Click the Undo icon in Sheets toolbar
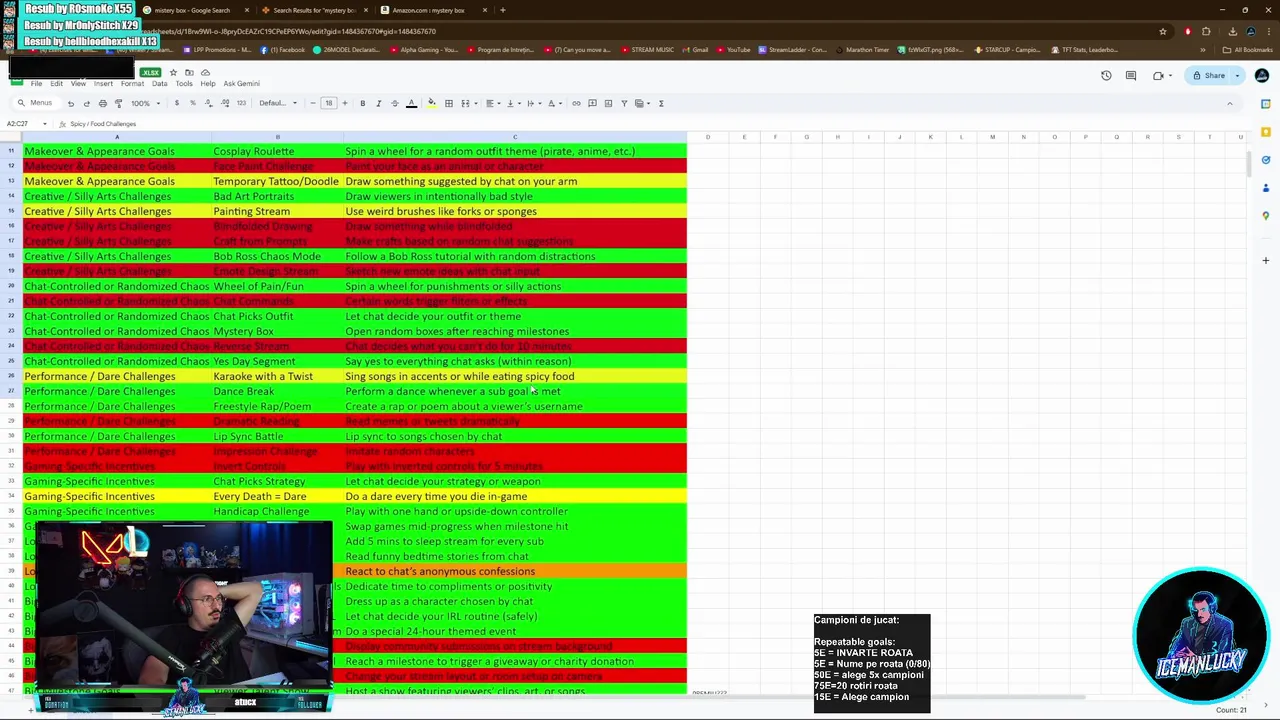The image size is (1280, 720). point(70,103)
